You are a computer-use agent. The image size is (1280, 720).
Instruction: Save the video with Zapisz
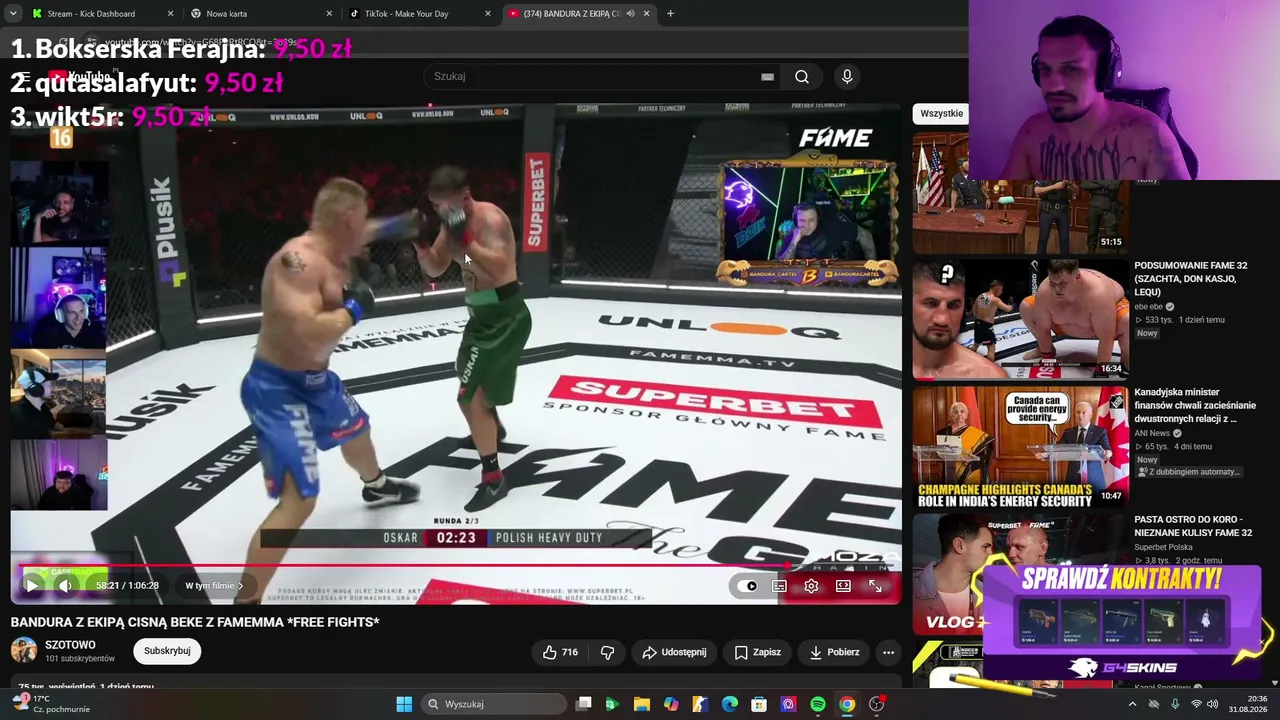point(757,652)
